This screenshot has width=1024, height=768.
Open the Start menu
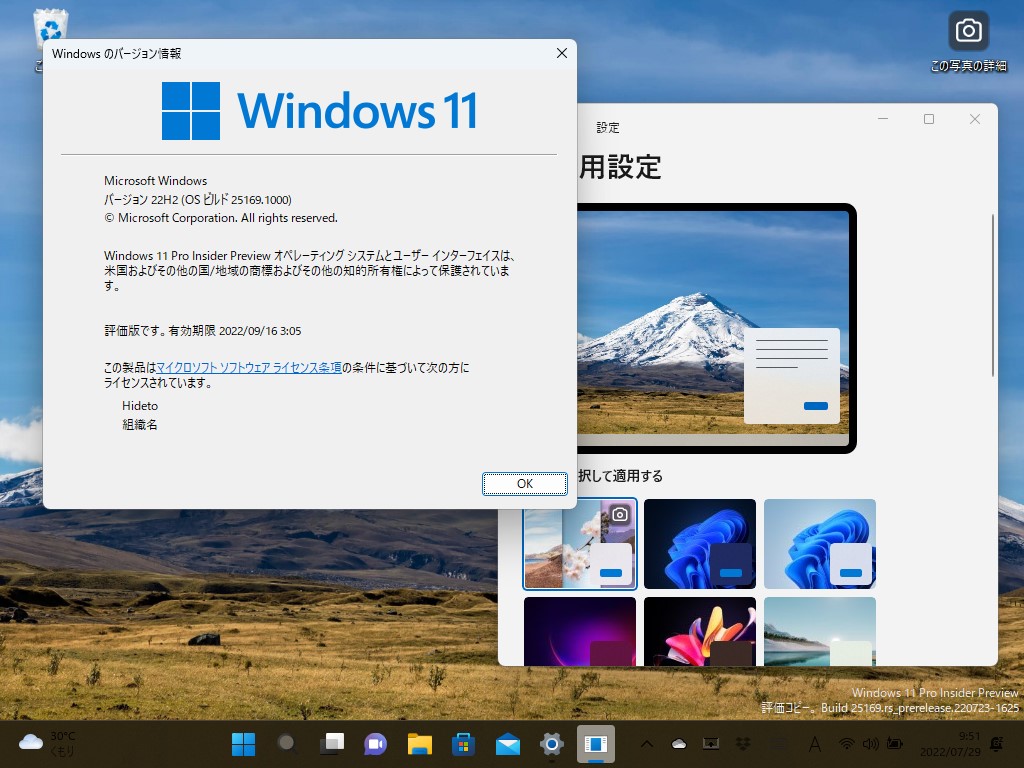point(243,744)
